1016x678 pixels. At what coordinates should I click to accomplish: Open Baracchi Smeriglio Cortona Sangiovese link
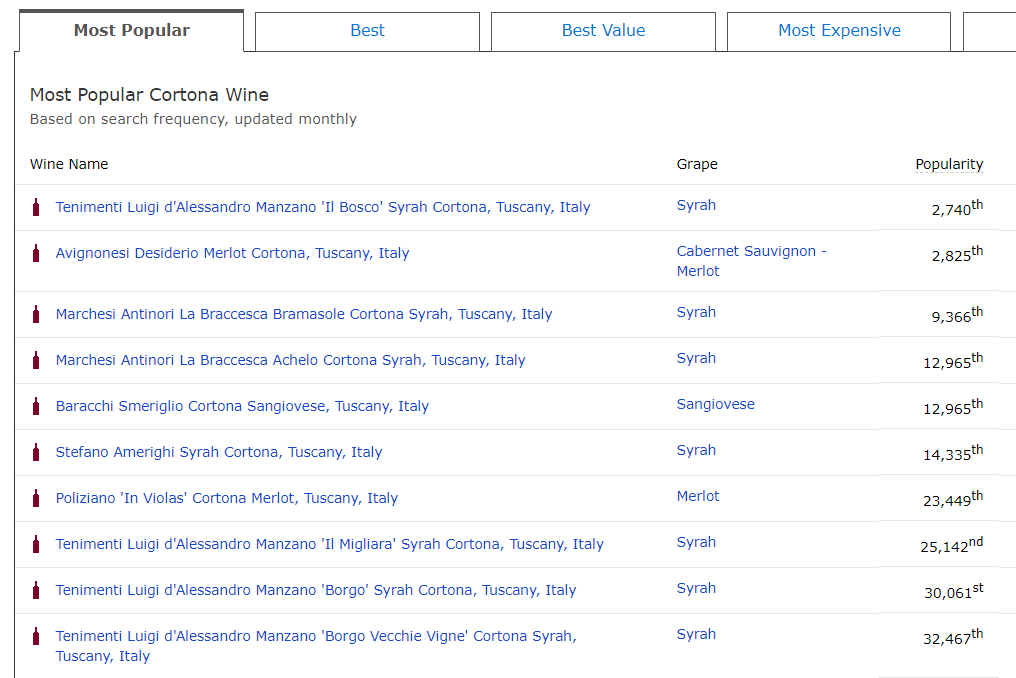click(242, 406)
